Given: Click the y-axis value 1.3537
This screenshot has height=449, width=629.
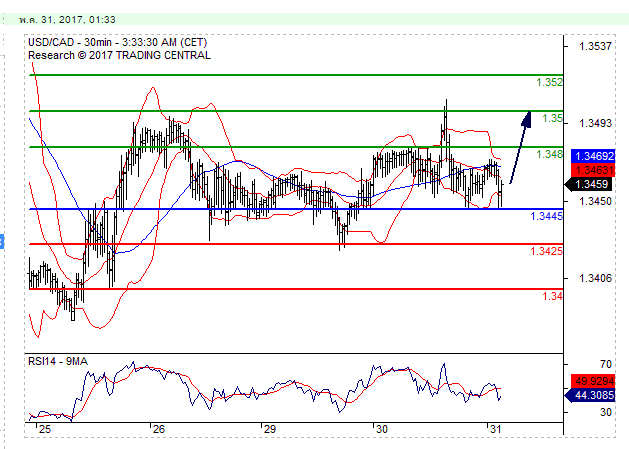Looking at the screenshot, I should 595,47.
